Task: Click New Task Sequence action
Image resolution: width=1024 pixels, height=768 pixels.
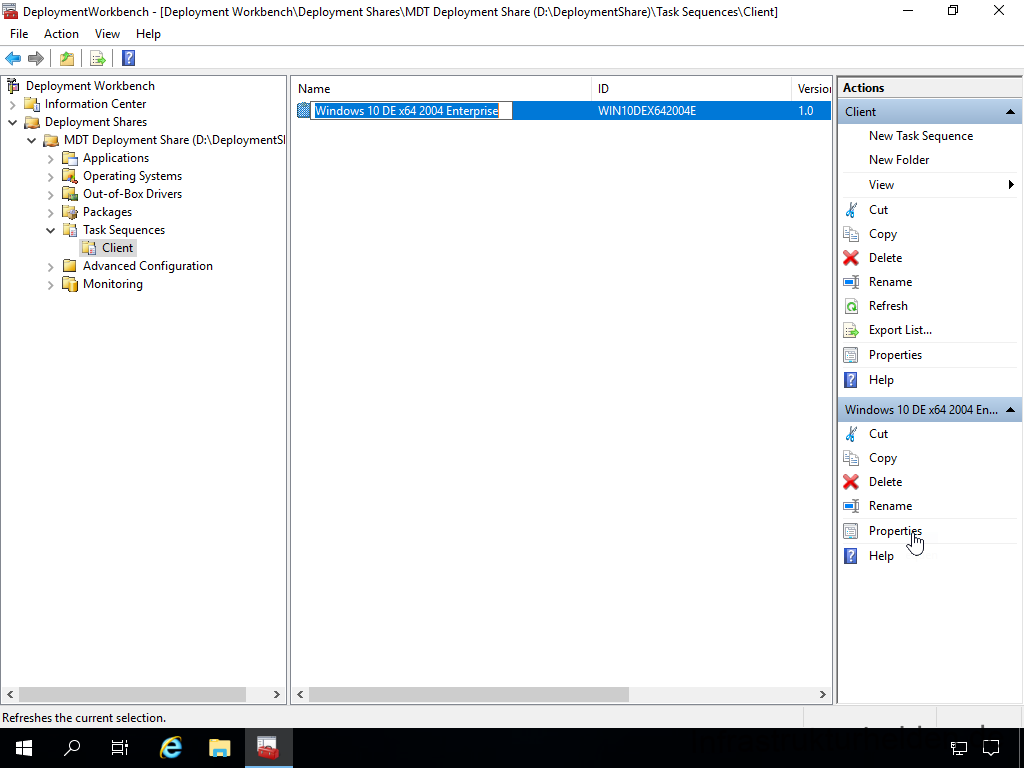Action: click(x=921, y=136)
